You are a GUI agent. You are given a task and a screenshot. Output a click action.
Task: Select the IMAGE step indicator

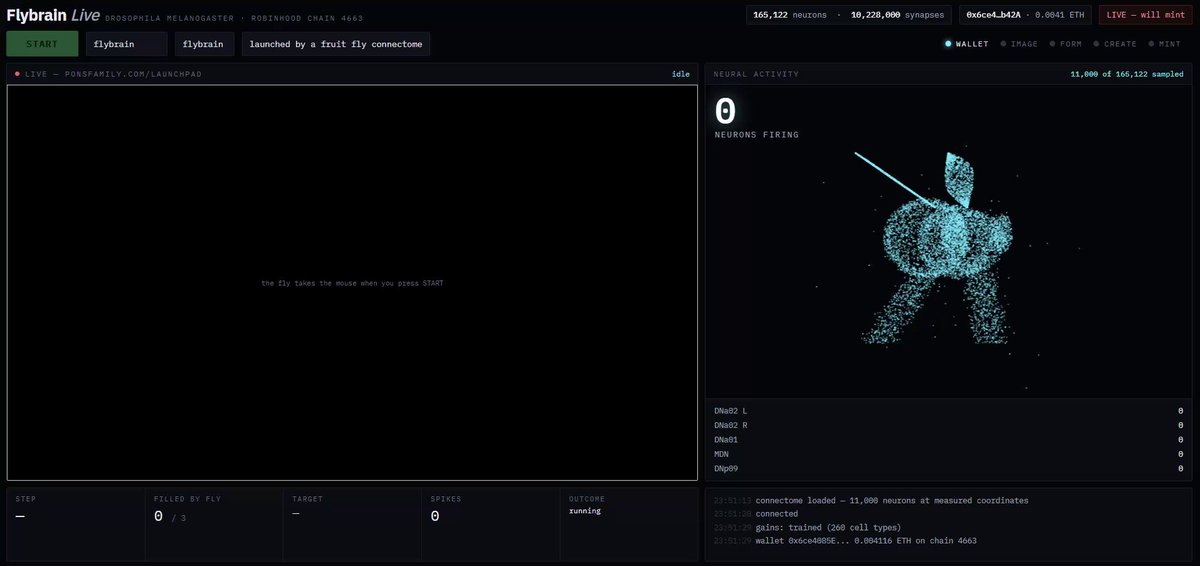tap(1019, 44)
